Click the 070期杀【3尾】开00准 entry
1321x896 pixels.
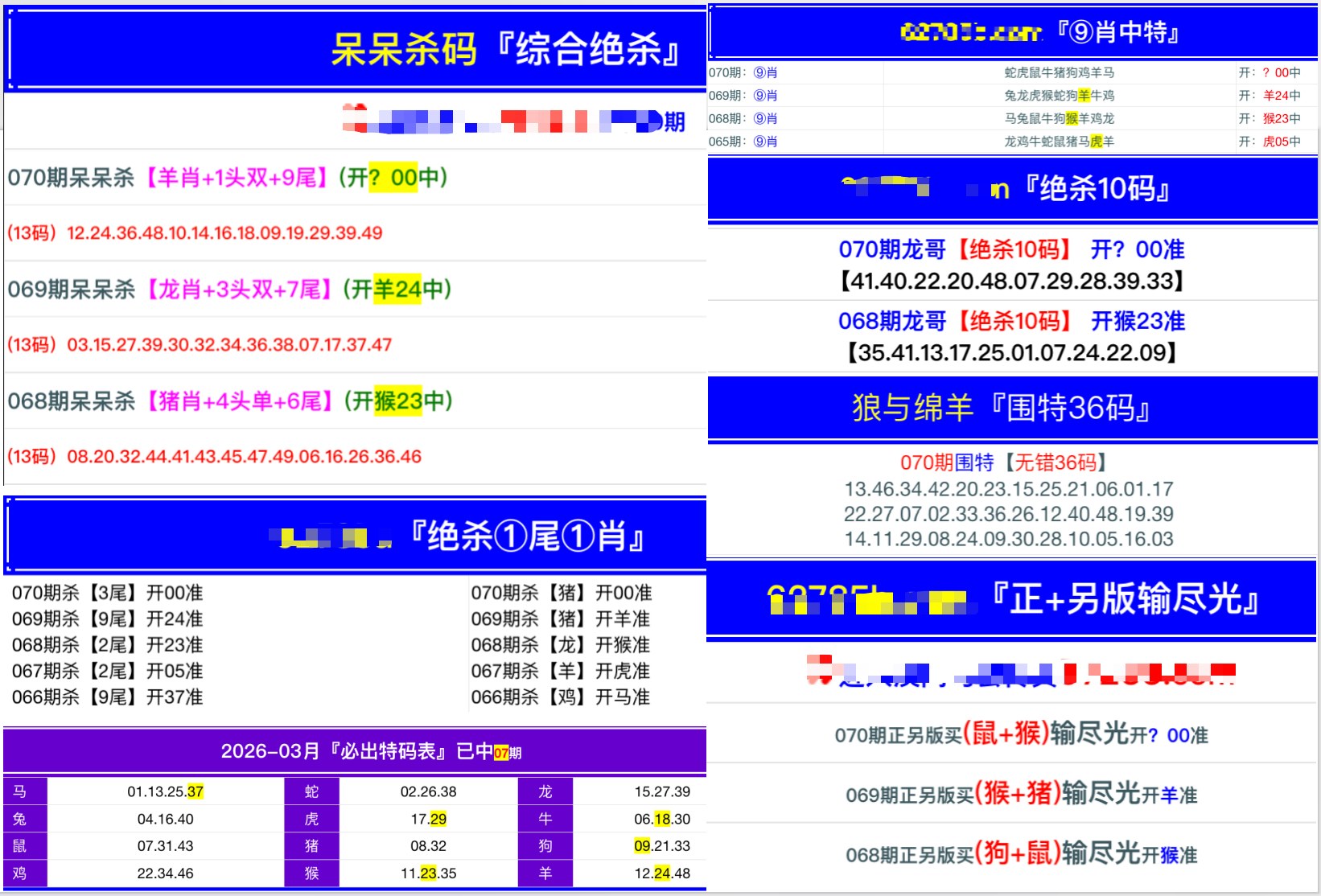(108, 593)
